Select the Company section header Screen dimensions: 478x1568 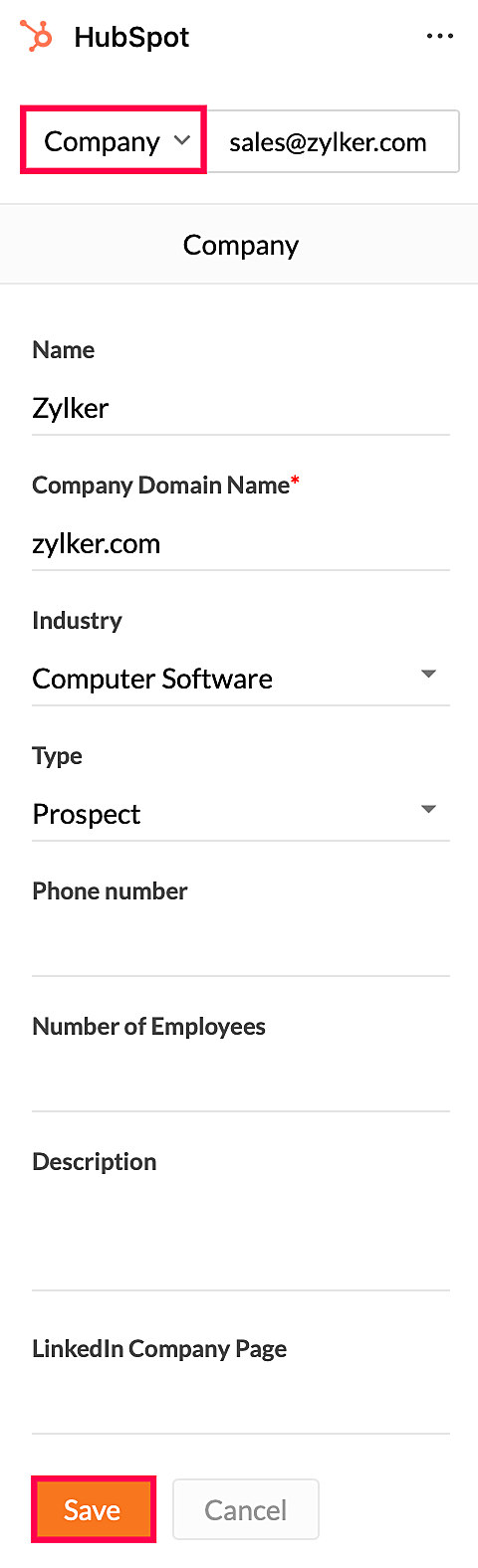pyautogui.click(x=239, y=245)
